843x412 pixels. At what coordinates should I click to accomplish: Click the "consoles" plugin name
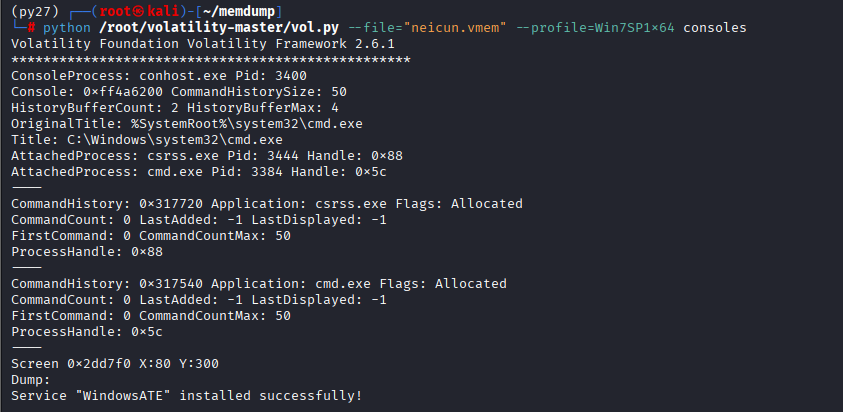point(715,28)
